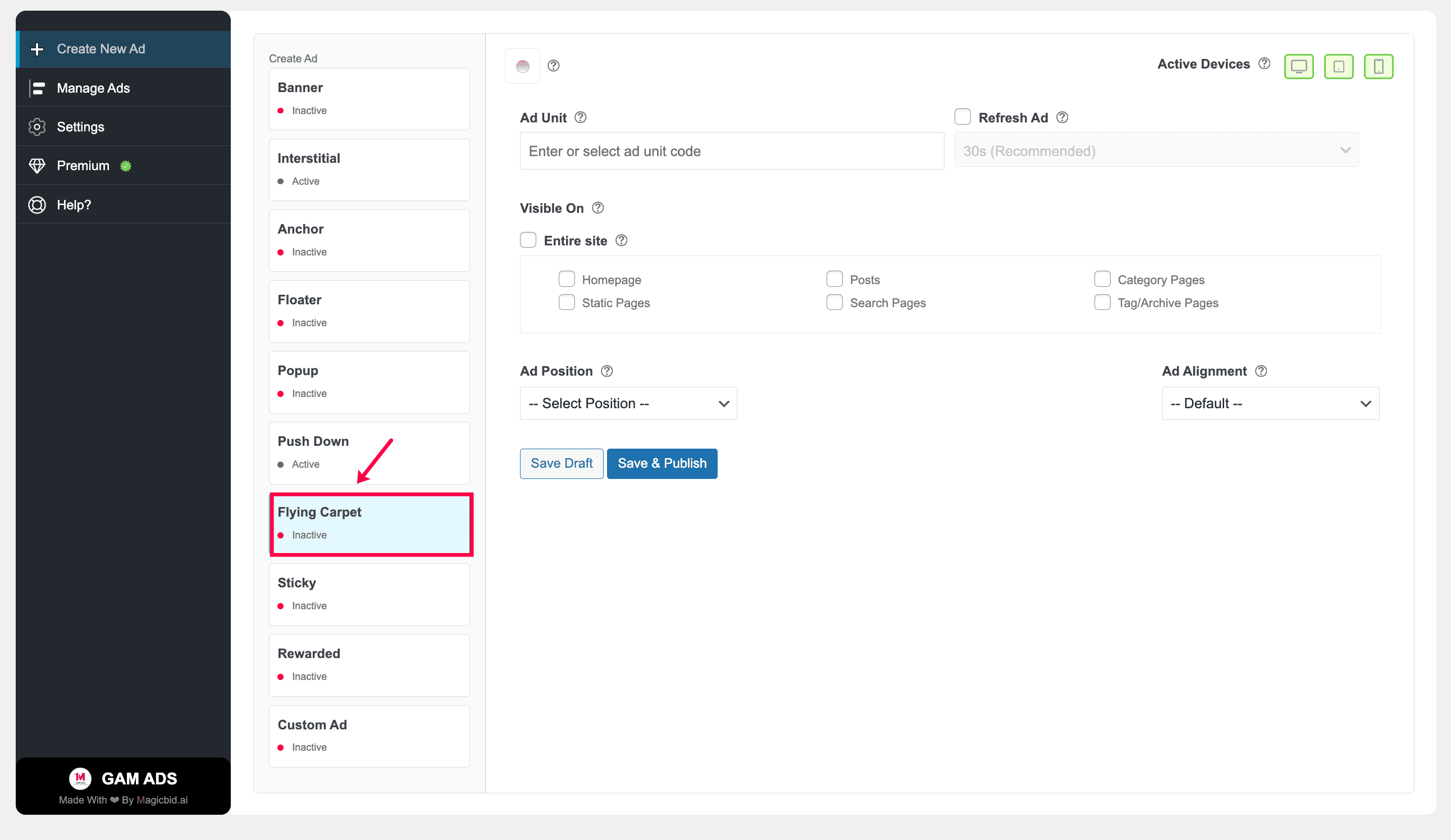Check the Static Pages checkbox
The width and height of the screenshot is (1451, 840).
(x=567, y=302)
